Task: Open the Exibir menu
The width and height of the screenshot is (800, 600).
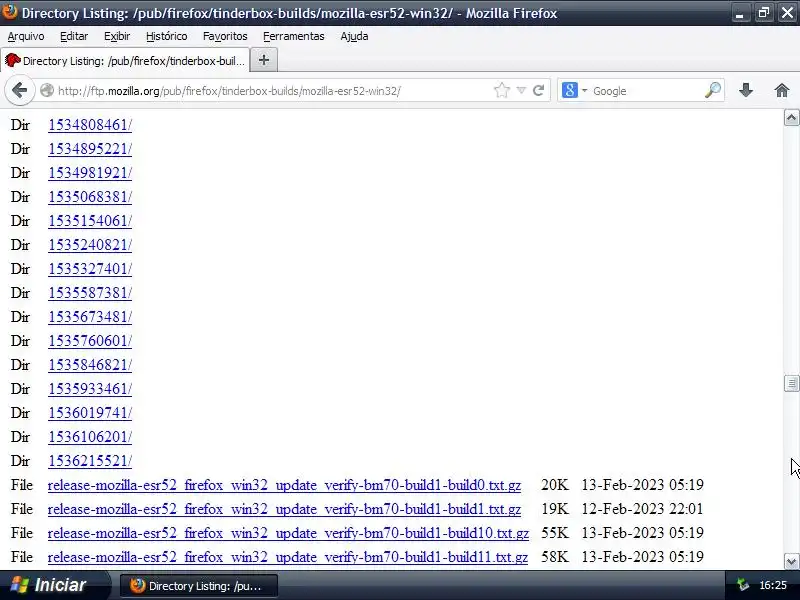Action: click(117, 36)
